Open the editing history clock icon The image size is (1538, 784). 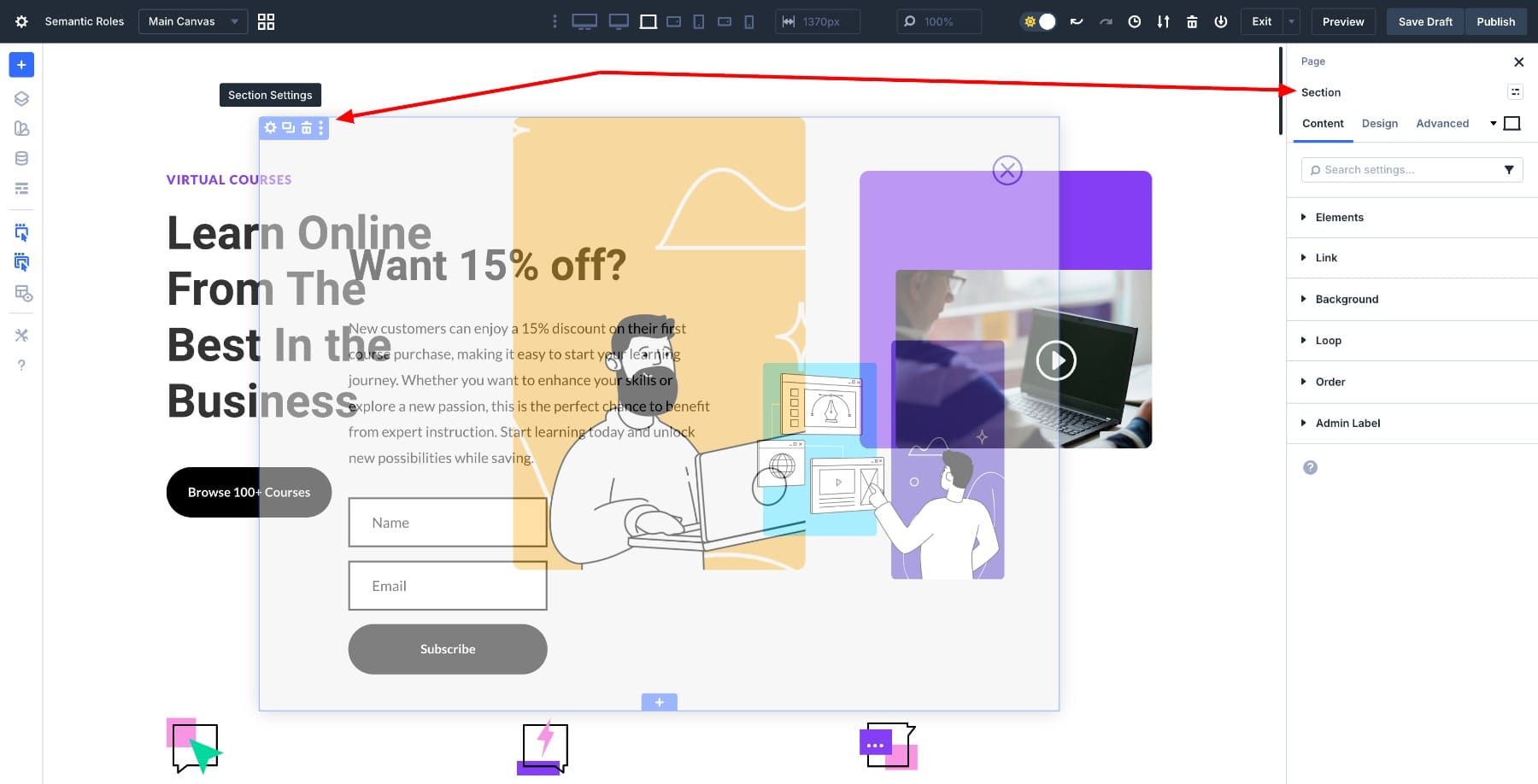1134,21
